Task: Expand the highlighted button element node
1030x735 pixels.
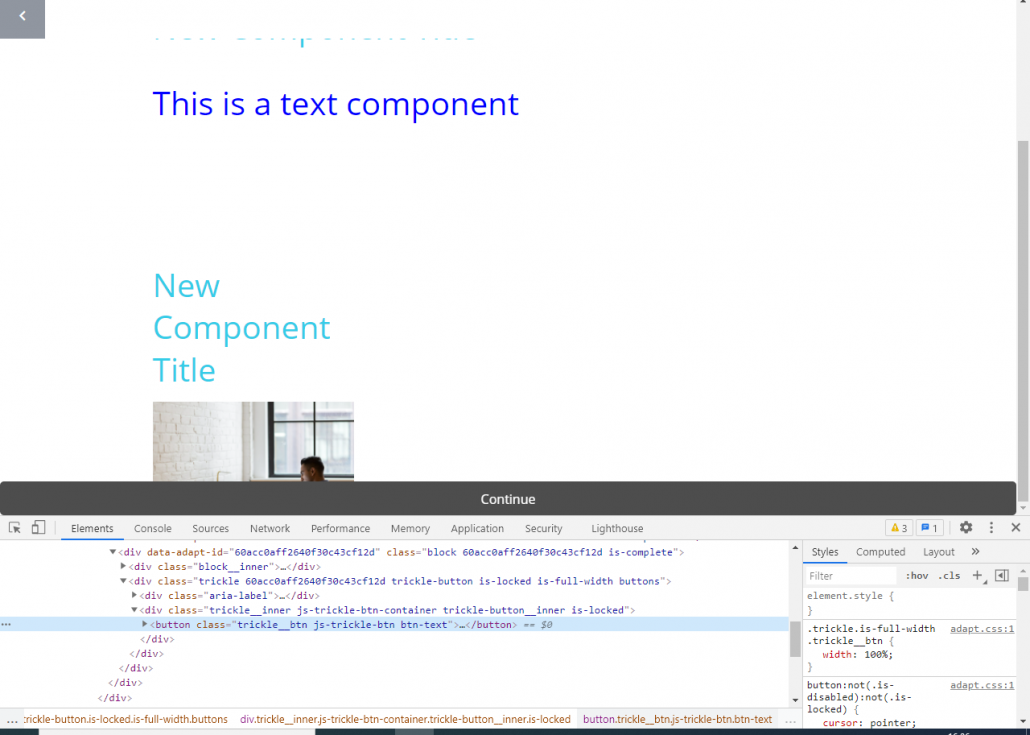Action: coord(146,624)
